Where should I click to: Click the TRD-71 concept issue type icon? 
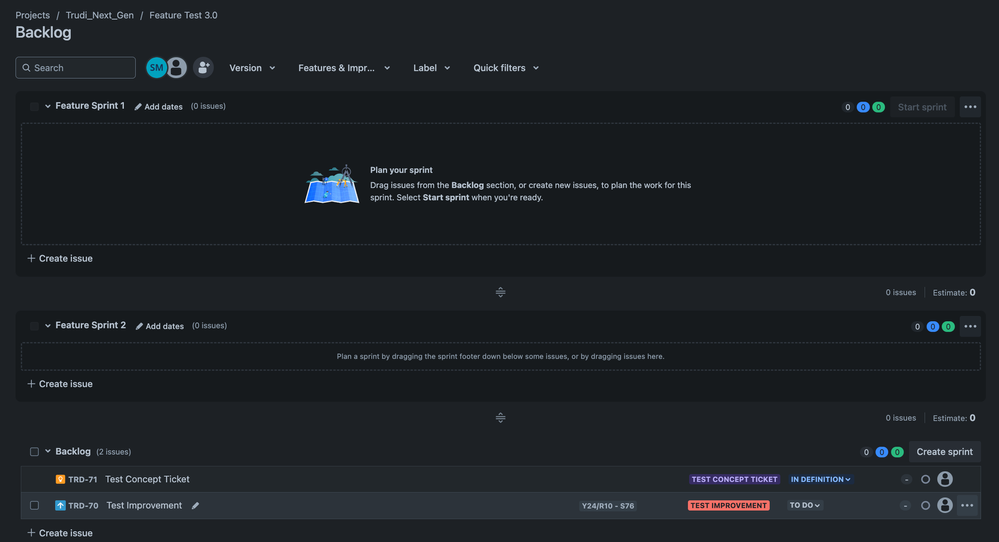[60, 479]
